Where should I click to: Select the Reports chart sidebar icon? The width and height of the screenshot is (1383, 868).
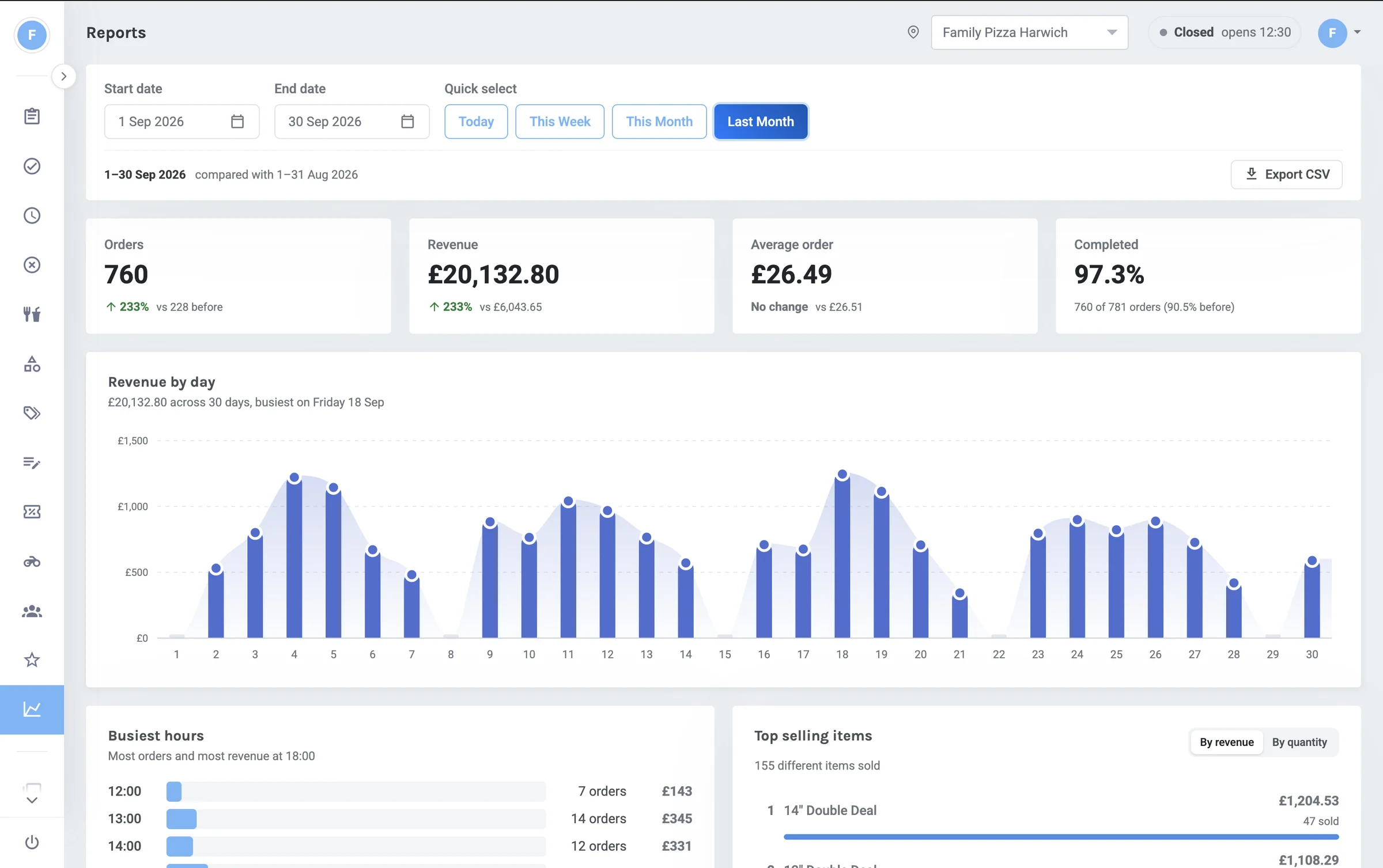click(x=32, y=710)
